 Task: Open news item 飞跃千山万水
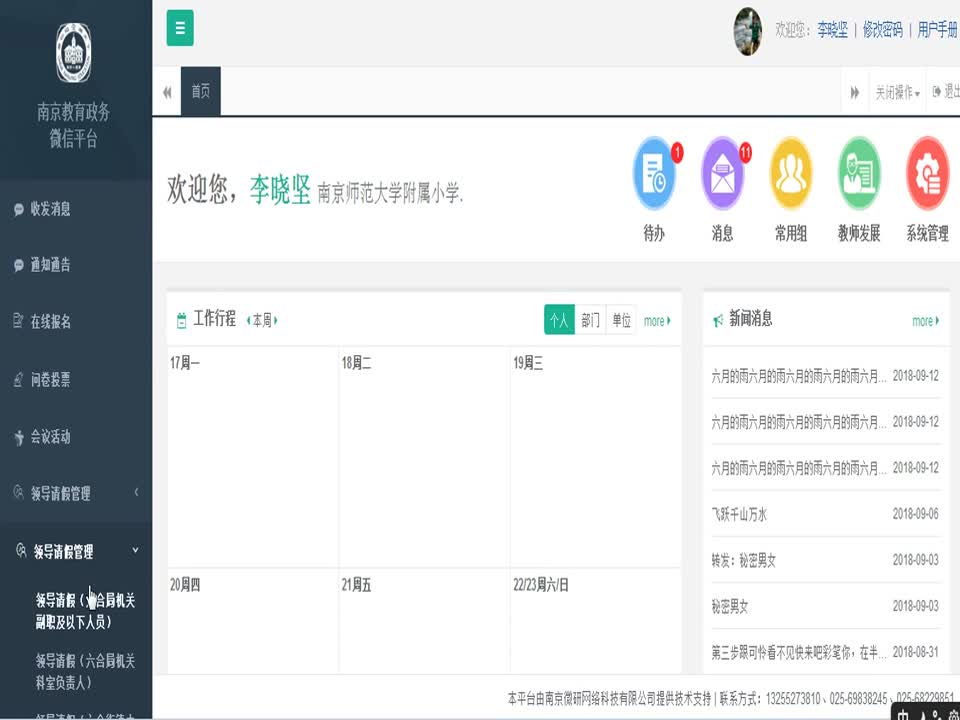click(x=739, y=514)
